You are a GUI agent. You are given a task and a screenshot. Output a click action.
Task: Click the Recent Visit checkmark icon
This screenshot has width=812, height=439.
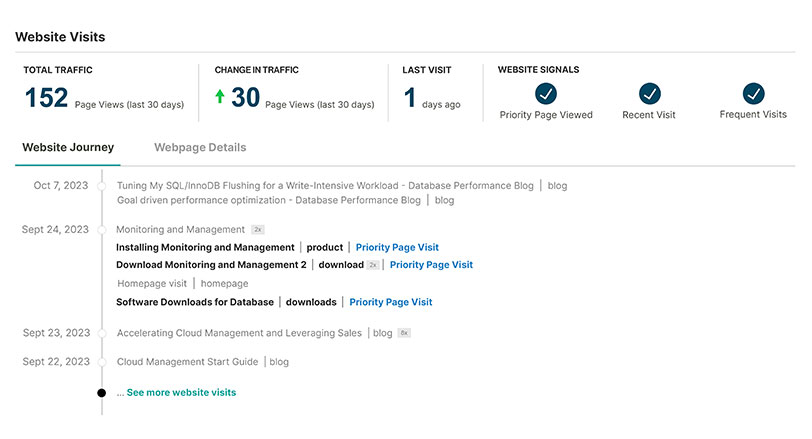pos(650,94)
